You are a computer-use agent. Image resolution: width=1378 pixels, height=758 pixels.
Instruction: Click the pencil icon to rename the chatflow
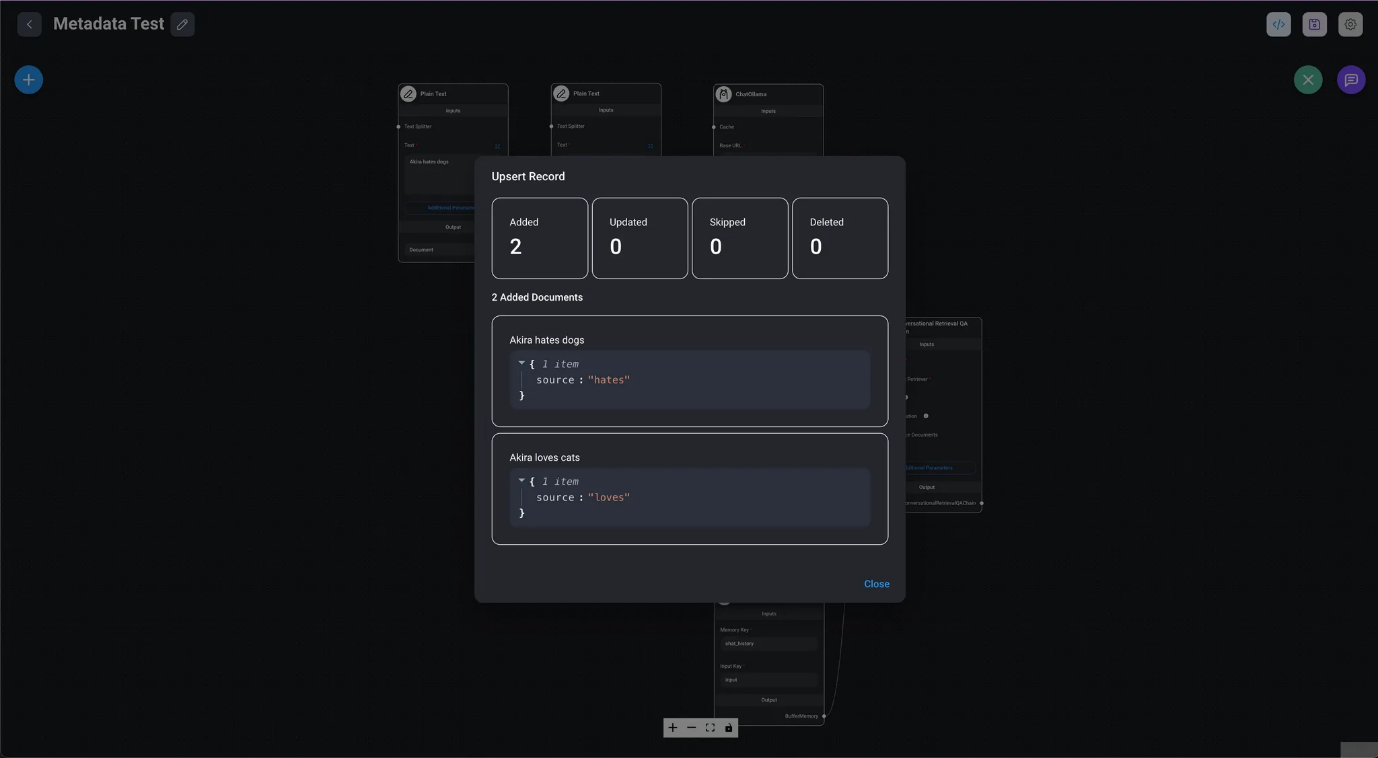coord(182,24)
